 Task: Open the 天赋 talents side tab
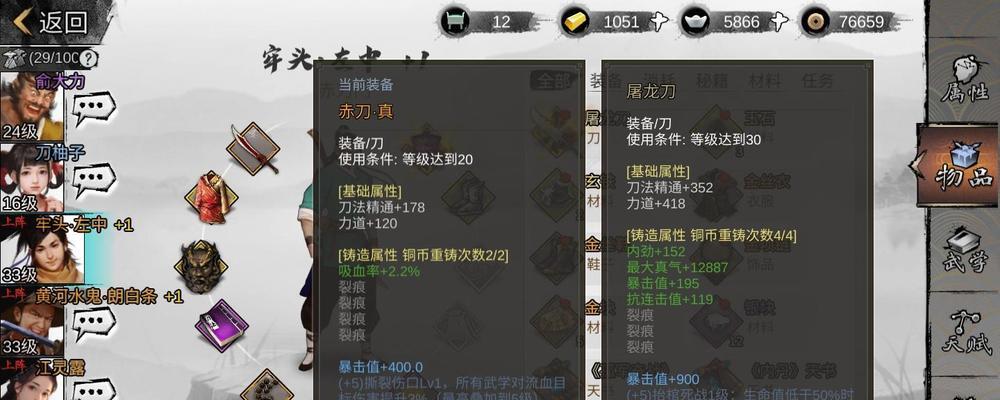pyautogui.click(x=964, y=332)
